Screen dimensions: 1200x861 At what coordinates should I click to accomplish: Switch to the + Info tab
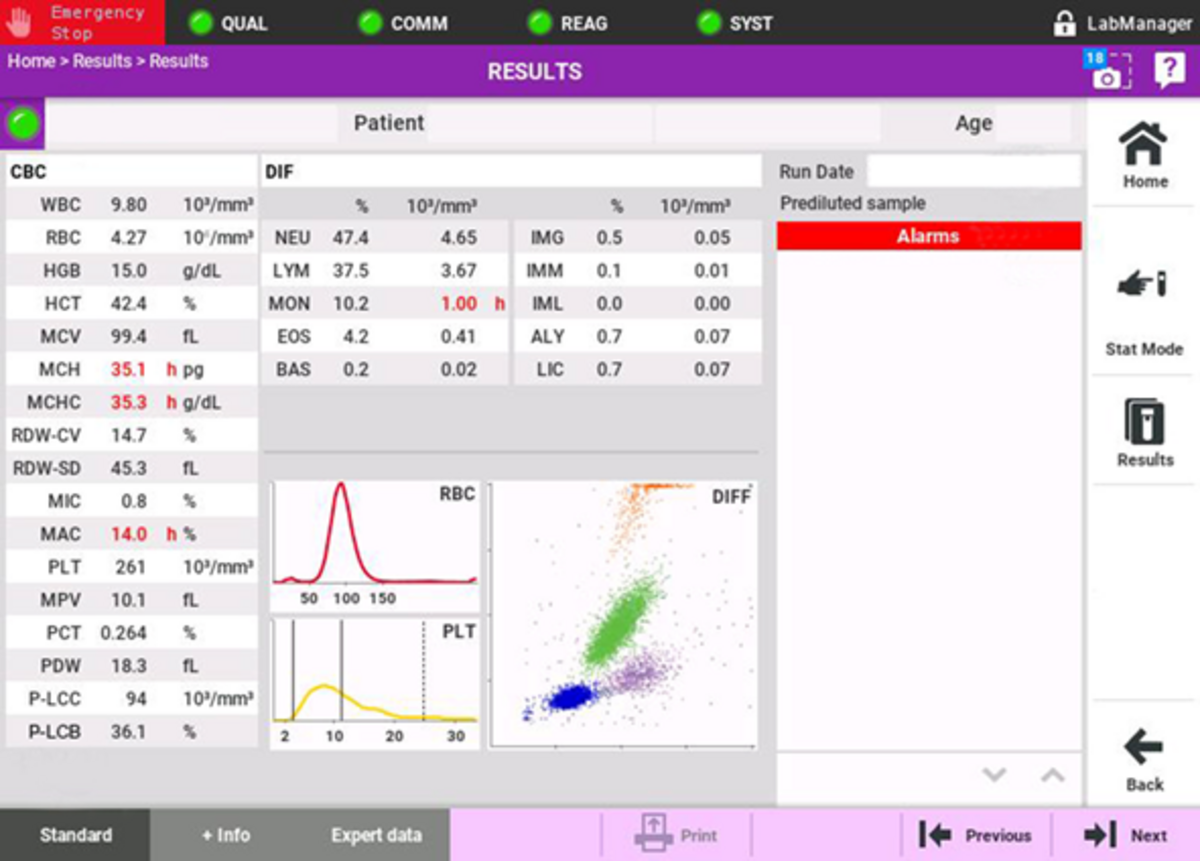227,834
